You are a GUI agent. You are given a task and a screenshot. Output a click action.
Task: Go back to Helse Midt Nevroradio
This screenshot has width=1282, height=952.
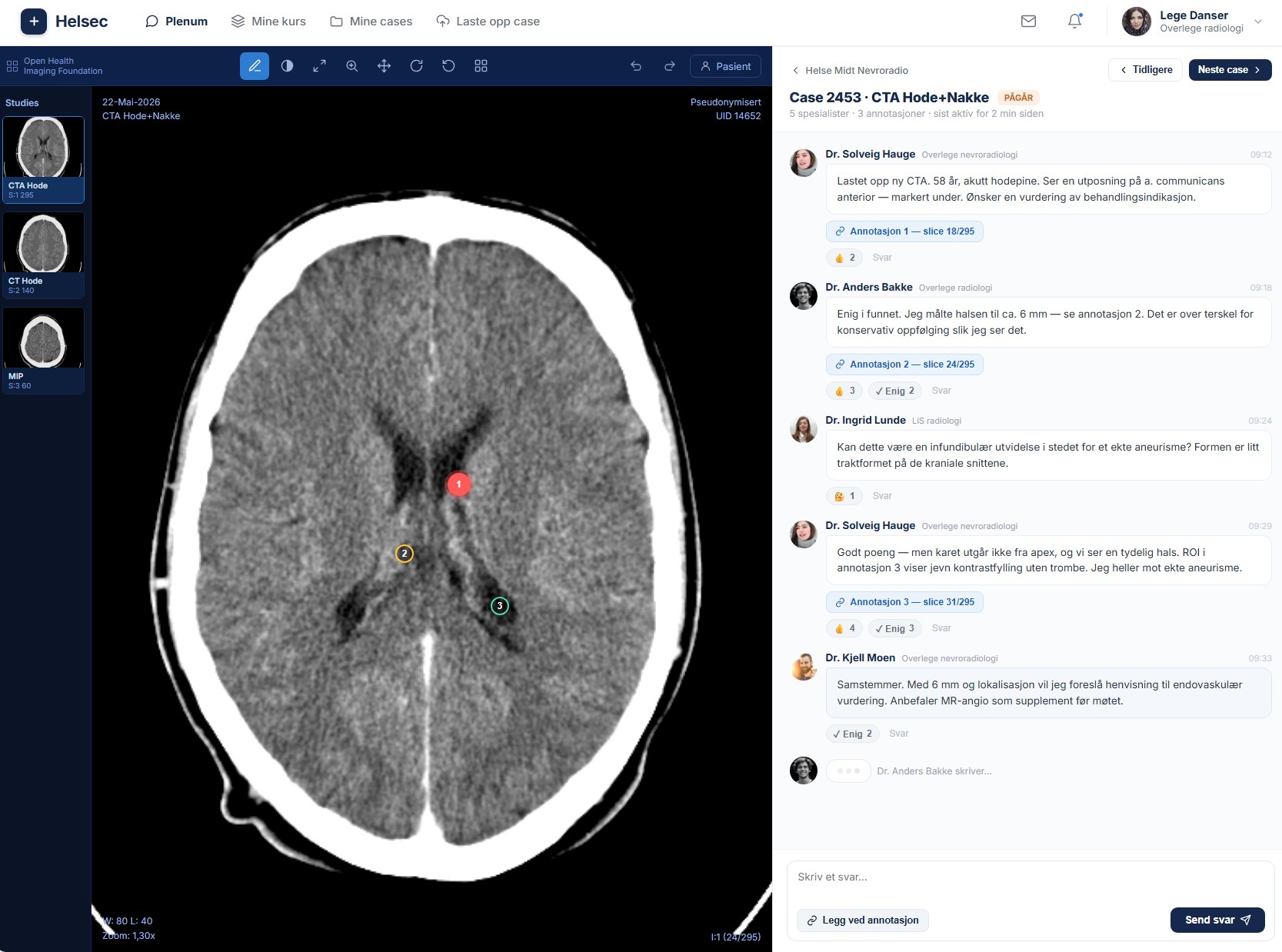tap(850, 70)
